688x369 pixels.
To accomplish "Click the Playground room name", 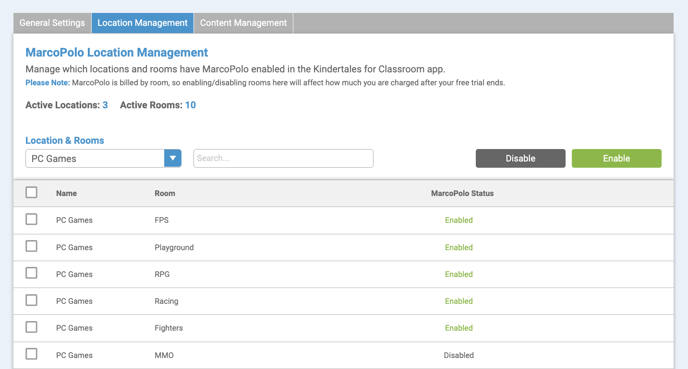I will (174, 247).
